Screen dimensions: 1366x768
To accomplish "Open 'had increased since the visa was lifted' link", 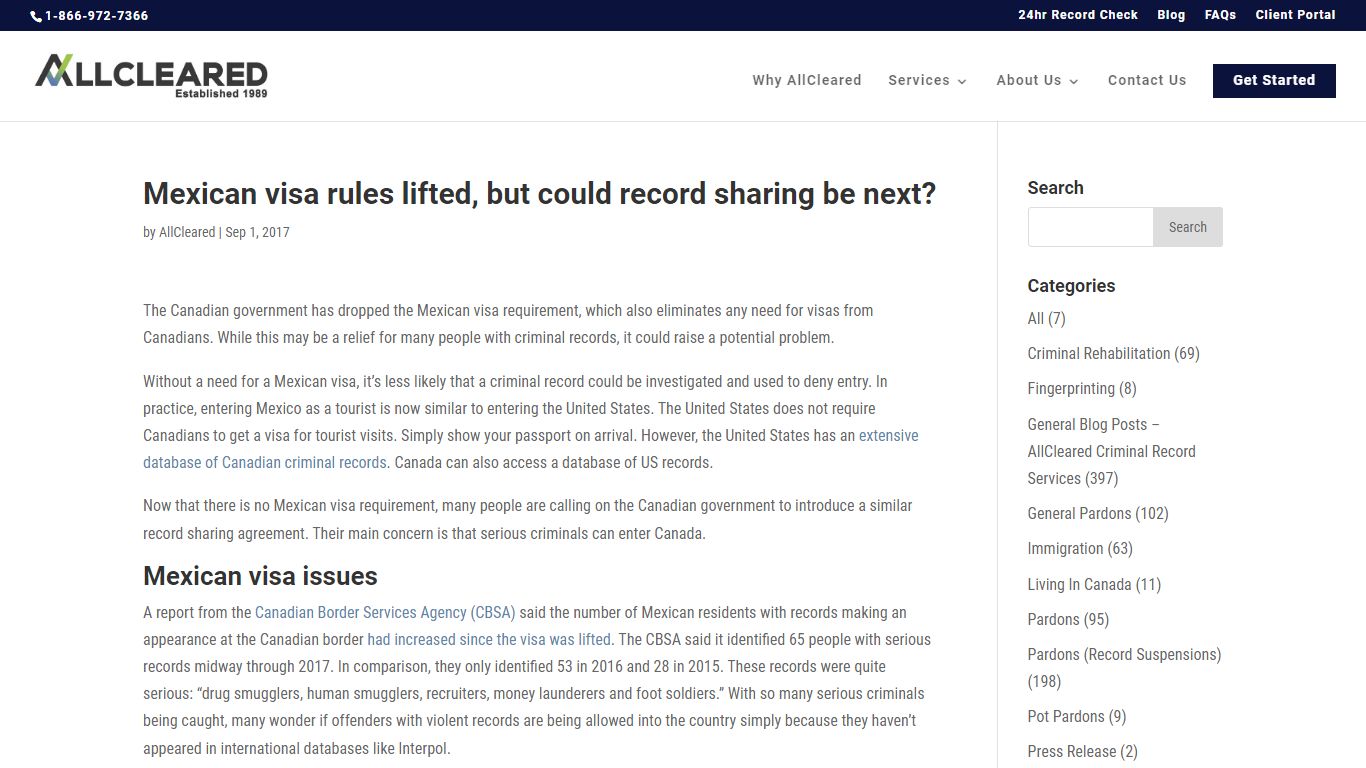I will 489,639.
